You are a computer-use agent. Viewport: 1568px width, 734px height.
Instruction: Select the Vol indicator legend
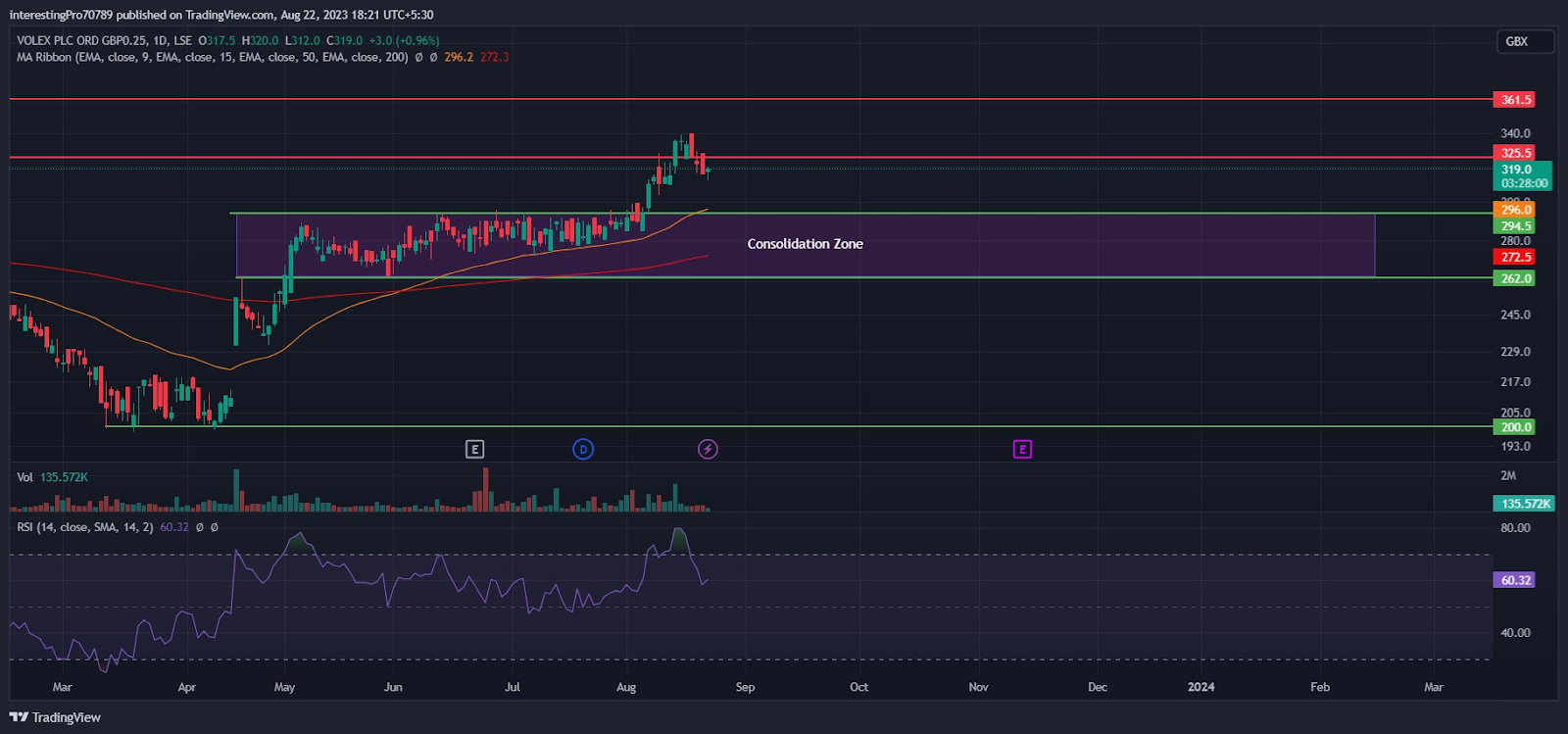52,477
